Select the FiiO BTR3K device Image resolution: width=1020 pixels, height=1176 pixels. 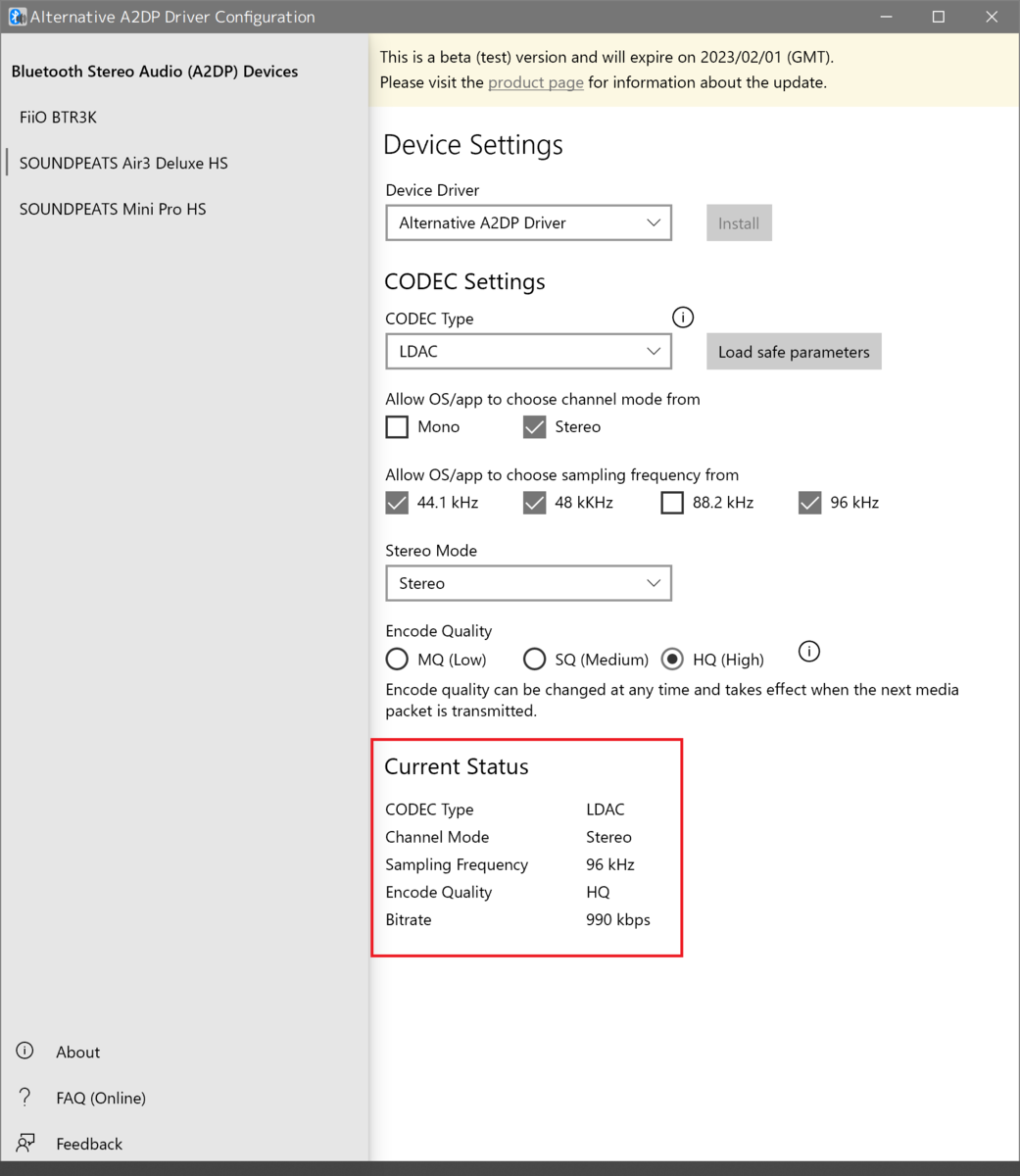(x=59, y=117)
